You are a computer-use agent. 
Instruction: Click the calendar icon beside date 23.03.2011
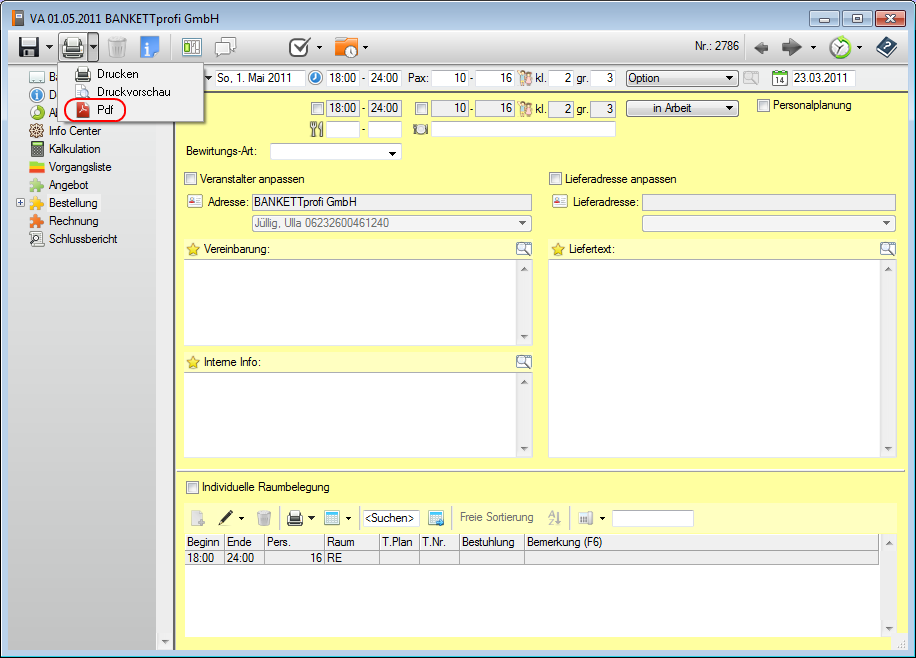click(x=780, y=78)
